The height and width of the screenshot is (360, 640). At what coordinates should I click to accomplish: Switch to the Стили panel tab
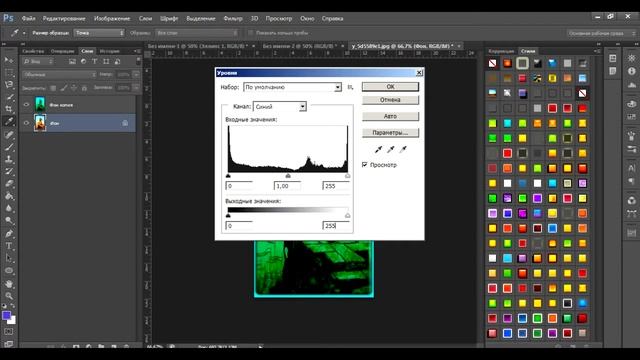tap(528, 51)
